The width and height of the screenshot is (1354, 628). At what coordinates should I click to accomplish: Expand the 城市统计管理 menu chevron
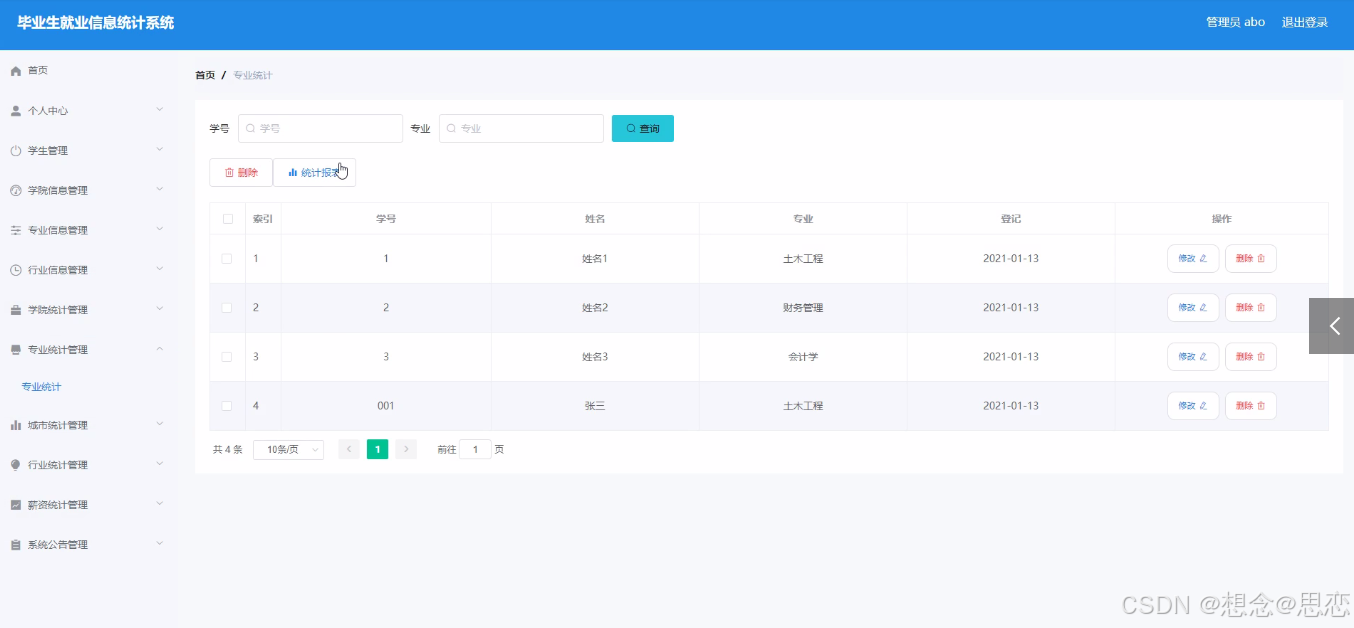(160, 424)
